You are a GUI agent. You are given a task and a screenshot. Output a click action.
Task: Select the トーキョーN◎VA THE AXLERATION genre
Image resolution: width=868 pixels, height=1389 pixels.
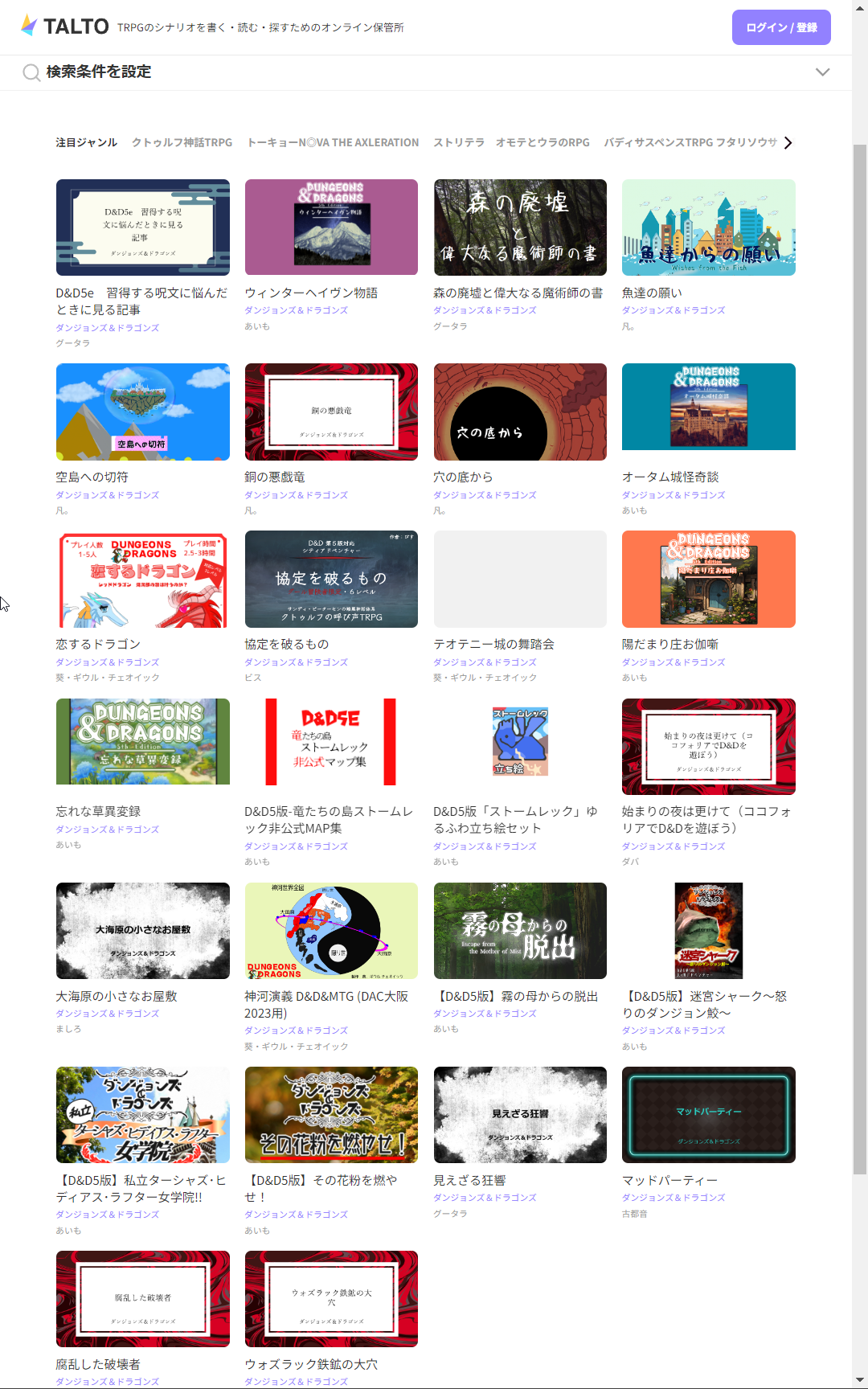click(x=333, y=142)
